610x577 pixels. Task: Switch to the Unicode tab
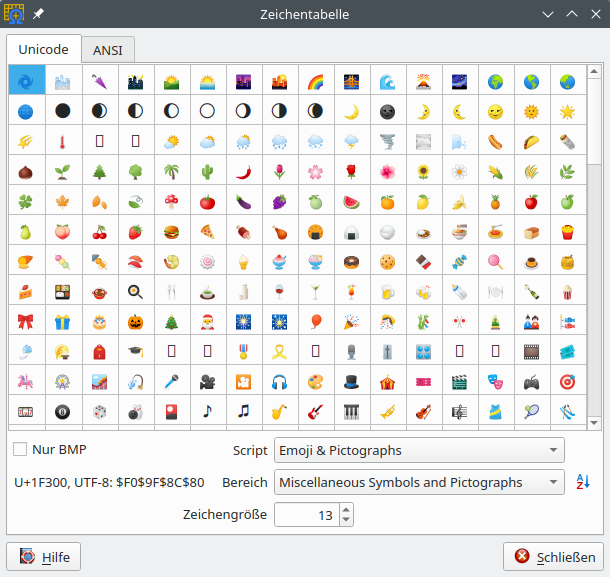pos(43,49)
